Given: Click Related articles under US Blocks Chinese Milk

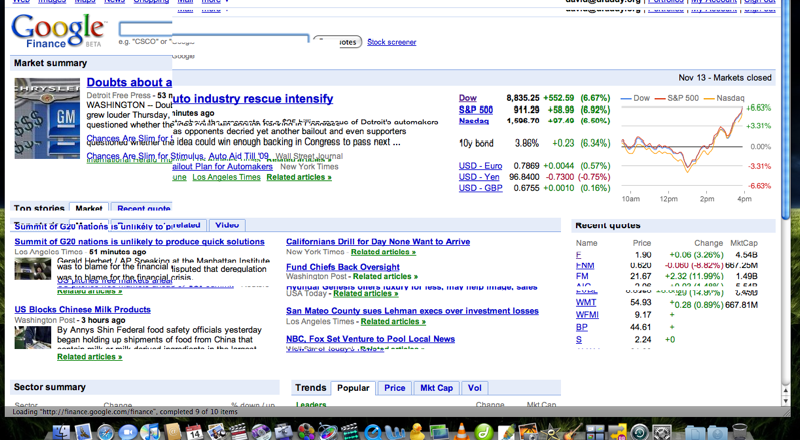Looking at the screenshot, I should [x=89, y=357].
